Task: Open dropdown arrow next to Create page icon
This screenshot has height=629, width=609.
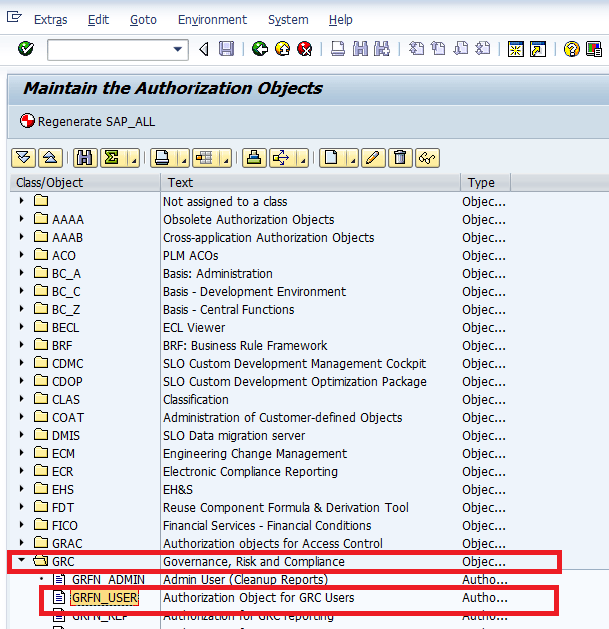Action: coord(353,158)
